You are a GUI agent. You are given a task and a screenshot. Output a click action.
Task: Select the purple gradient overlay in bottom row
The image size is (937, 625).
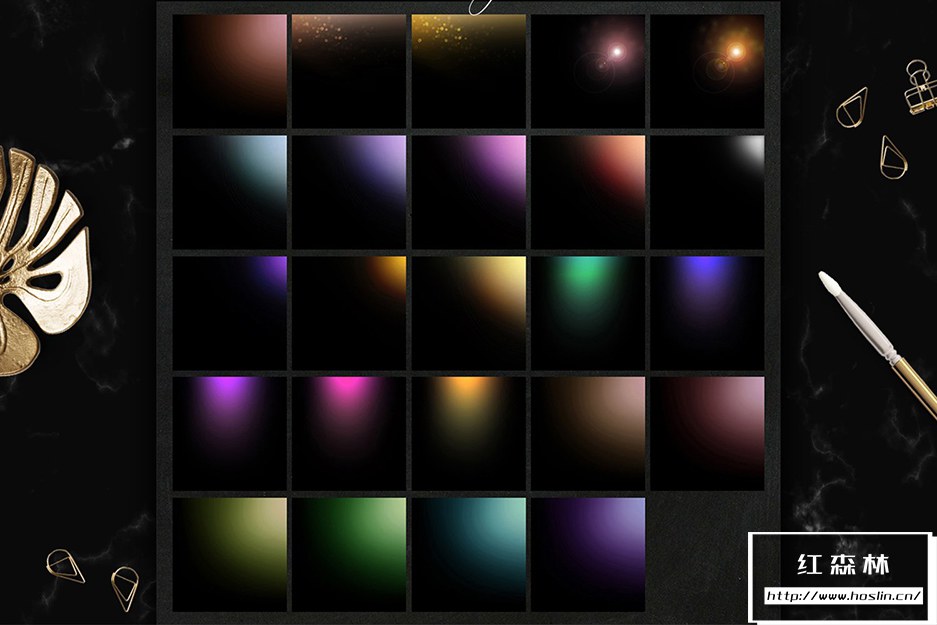coord(588,554)
